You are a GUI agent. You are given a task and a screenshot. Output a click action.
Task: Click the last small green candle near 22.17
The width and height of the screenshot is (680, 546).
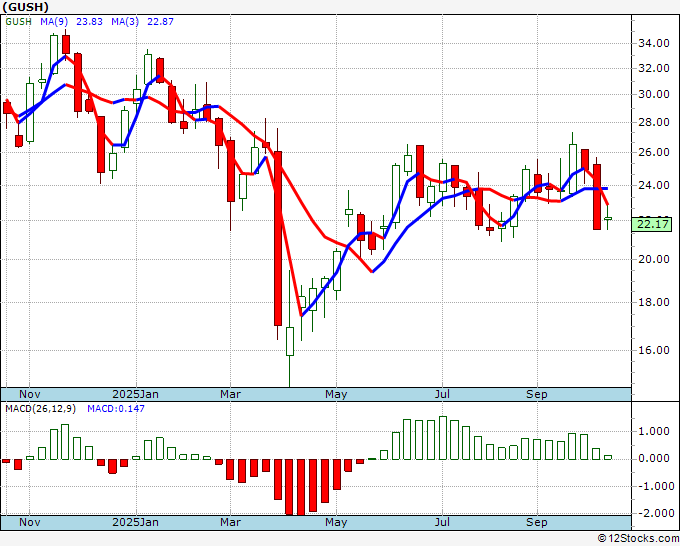608,218
